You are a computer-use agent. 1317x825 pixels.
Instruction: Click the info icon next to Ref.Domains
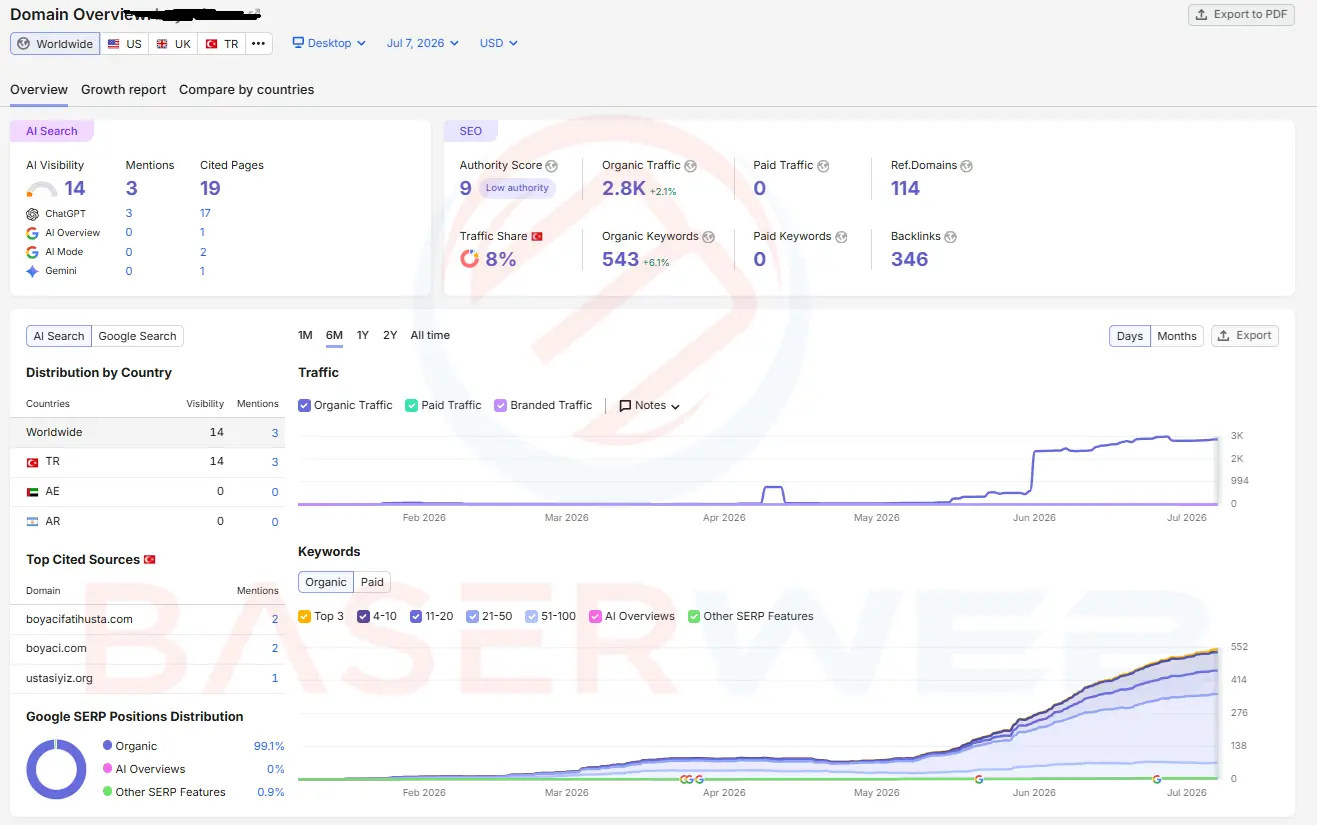tap(966, 166)
